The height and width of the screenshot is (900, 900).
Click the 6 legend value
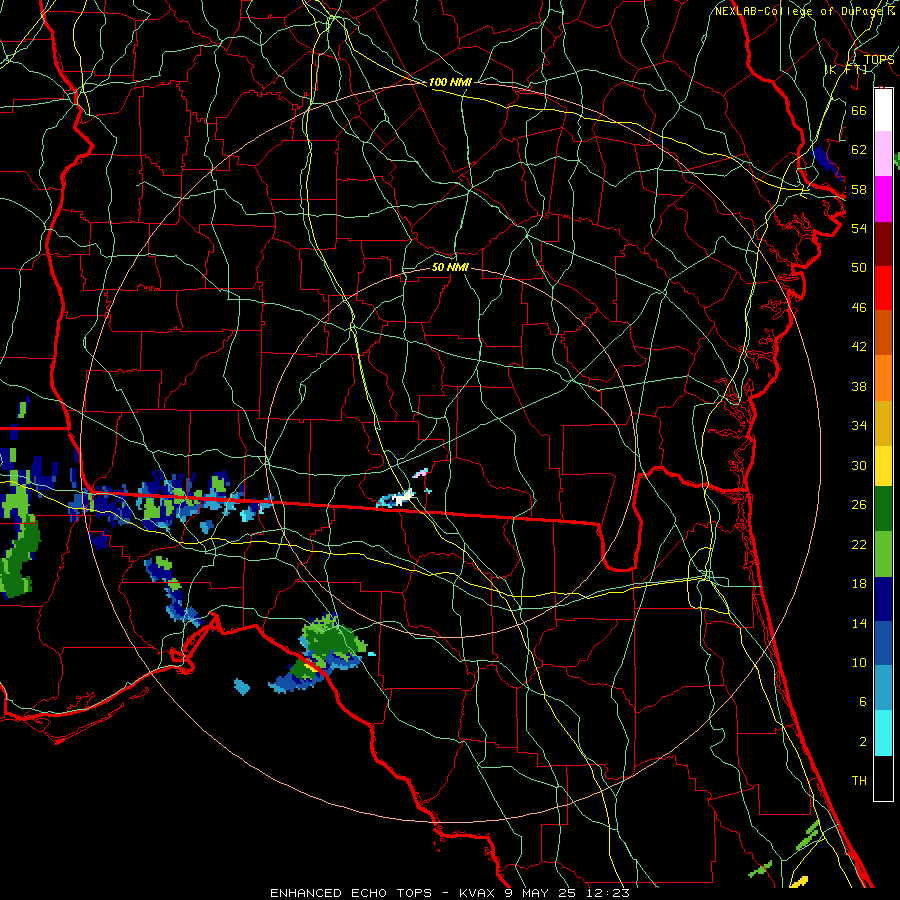point(862,701)
